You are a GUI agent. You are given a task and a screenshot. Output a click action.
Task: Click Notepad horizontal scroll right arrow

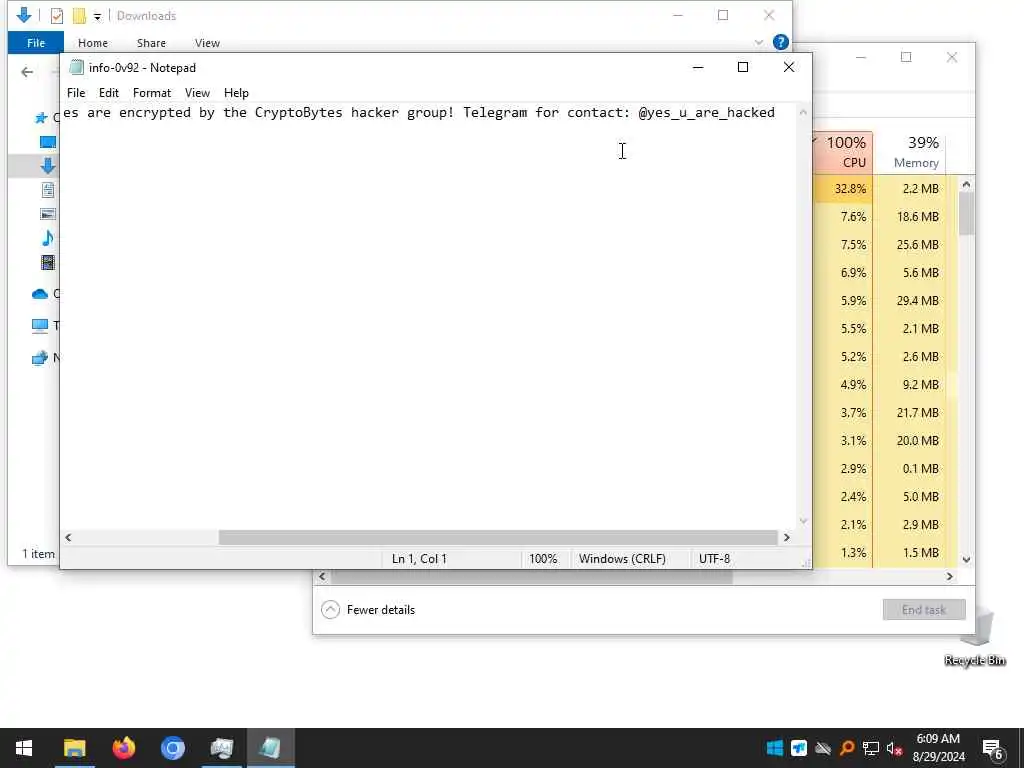[x=787, y=537]
